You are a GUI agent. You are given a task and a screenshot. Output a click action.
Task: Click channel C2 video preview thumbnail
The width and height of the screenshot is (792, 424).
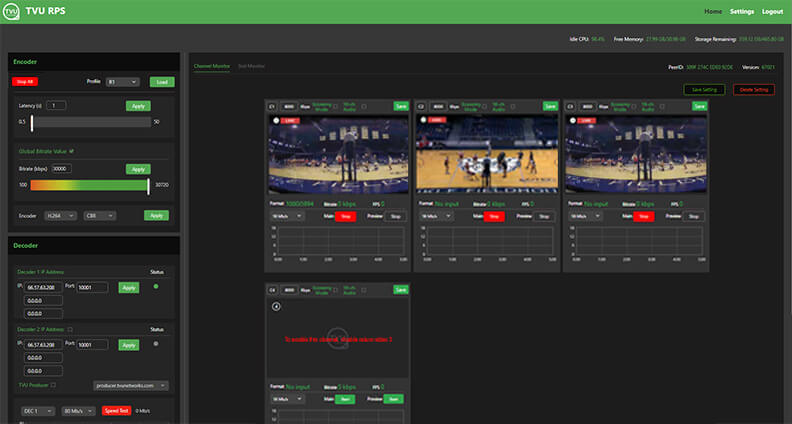tap(487, 153)
